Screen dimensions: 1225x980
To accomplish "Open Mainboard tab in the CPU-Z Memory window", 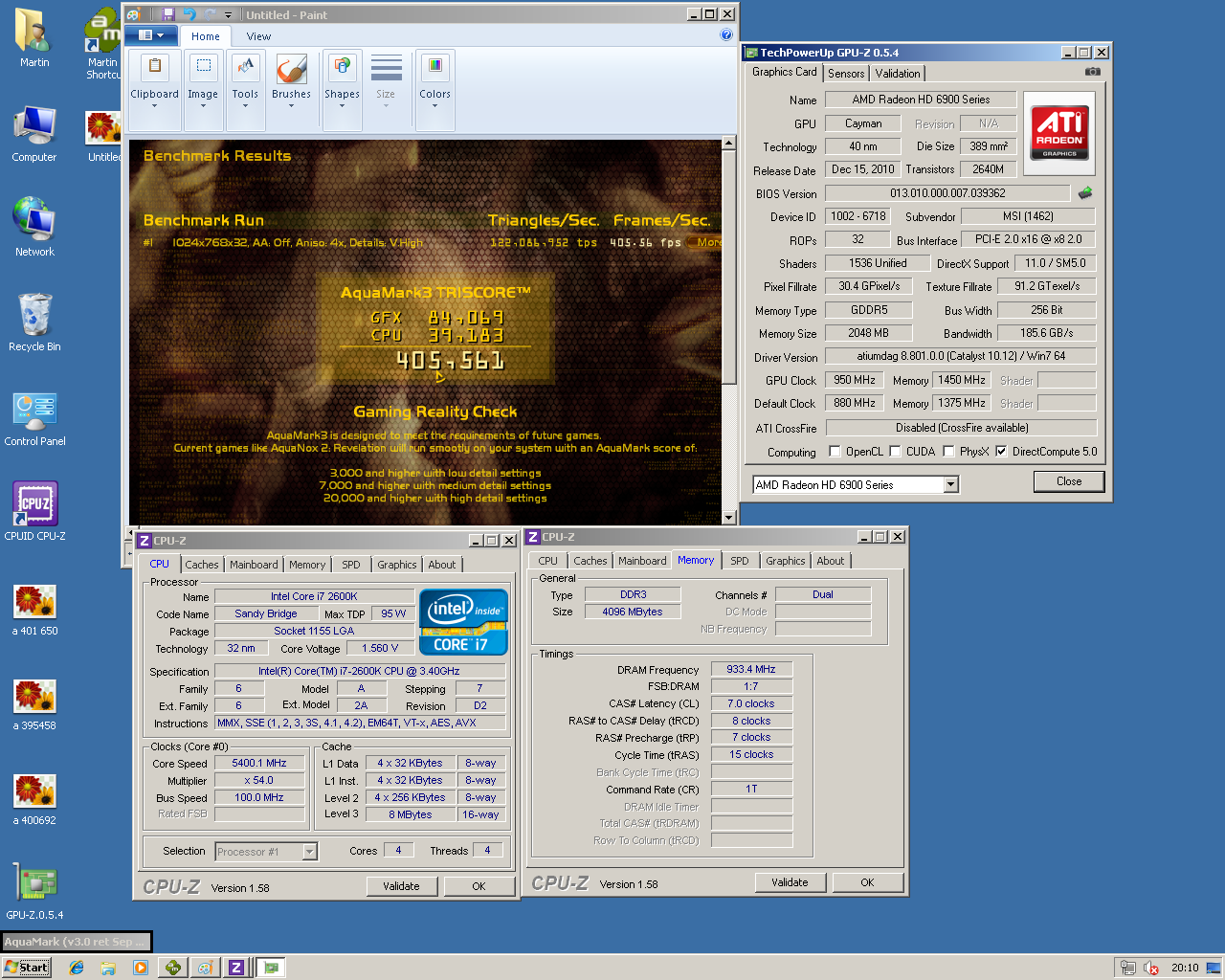I will coord(642,561).
